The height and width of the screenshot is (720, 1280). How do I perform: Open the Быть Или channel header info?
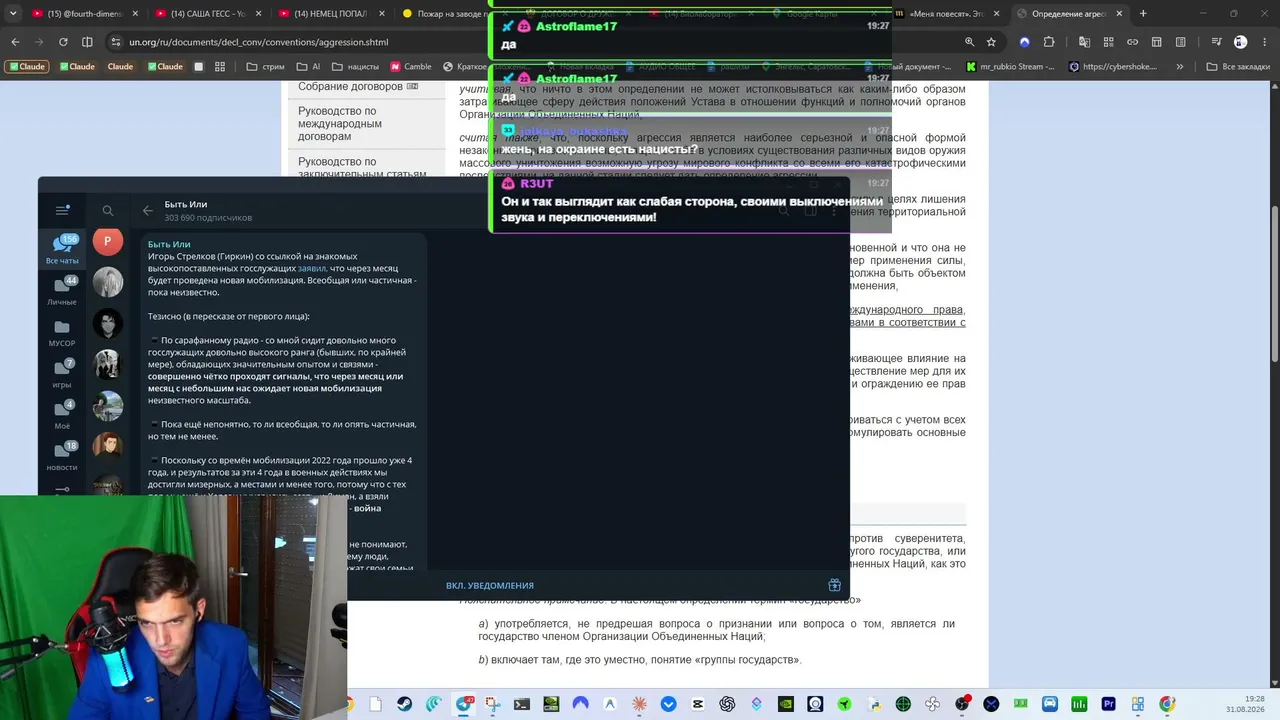coord(208,210)
